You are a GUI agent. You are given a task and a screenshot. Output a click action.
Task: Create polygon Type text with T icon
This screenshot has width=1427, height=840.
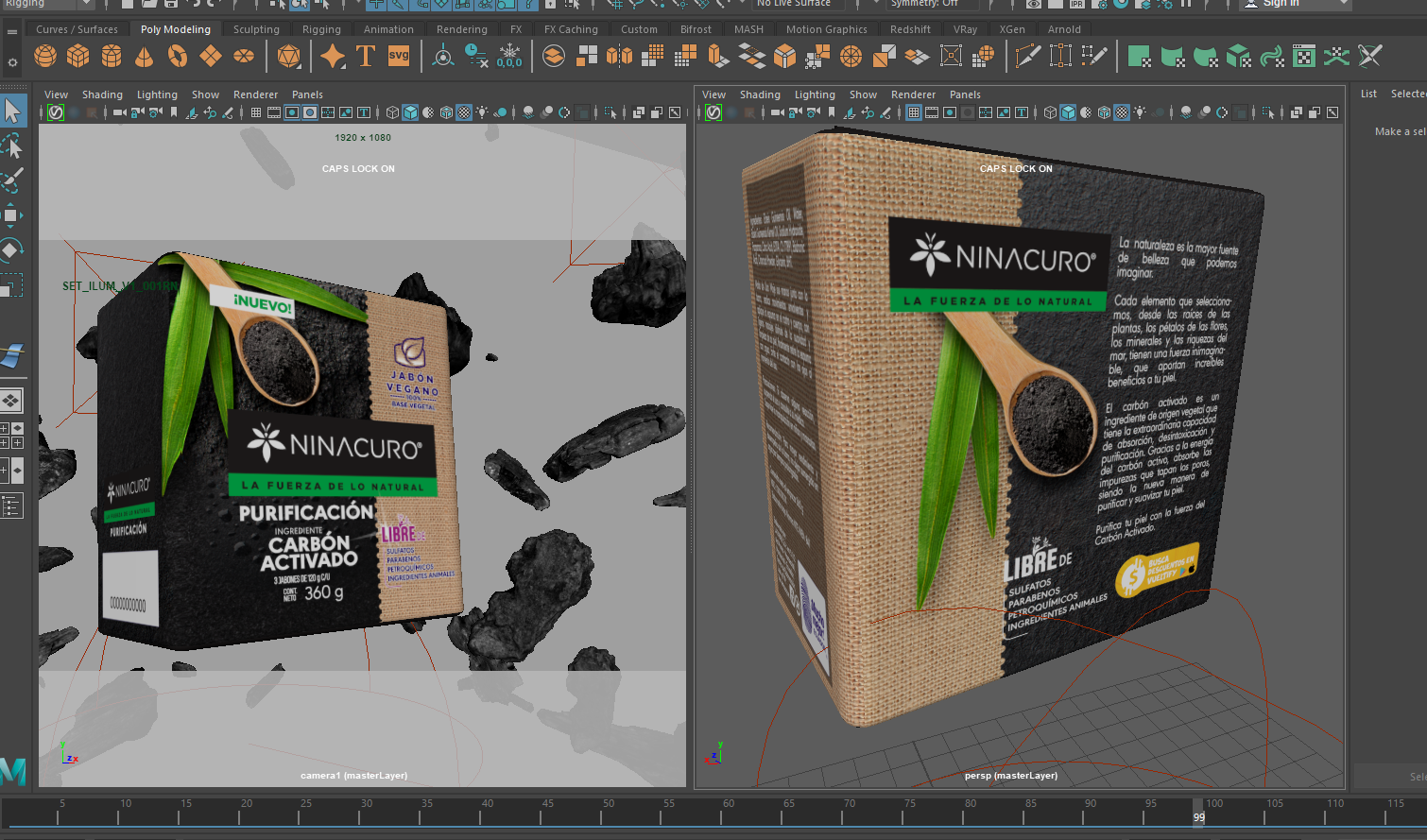pyautogui.click(x=366, y=57)
